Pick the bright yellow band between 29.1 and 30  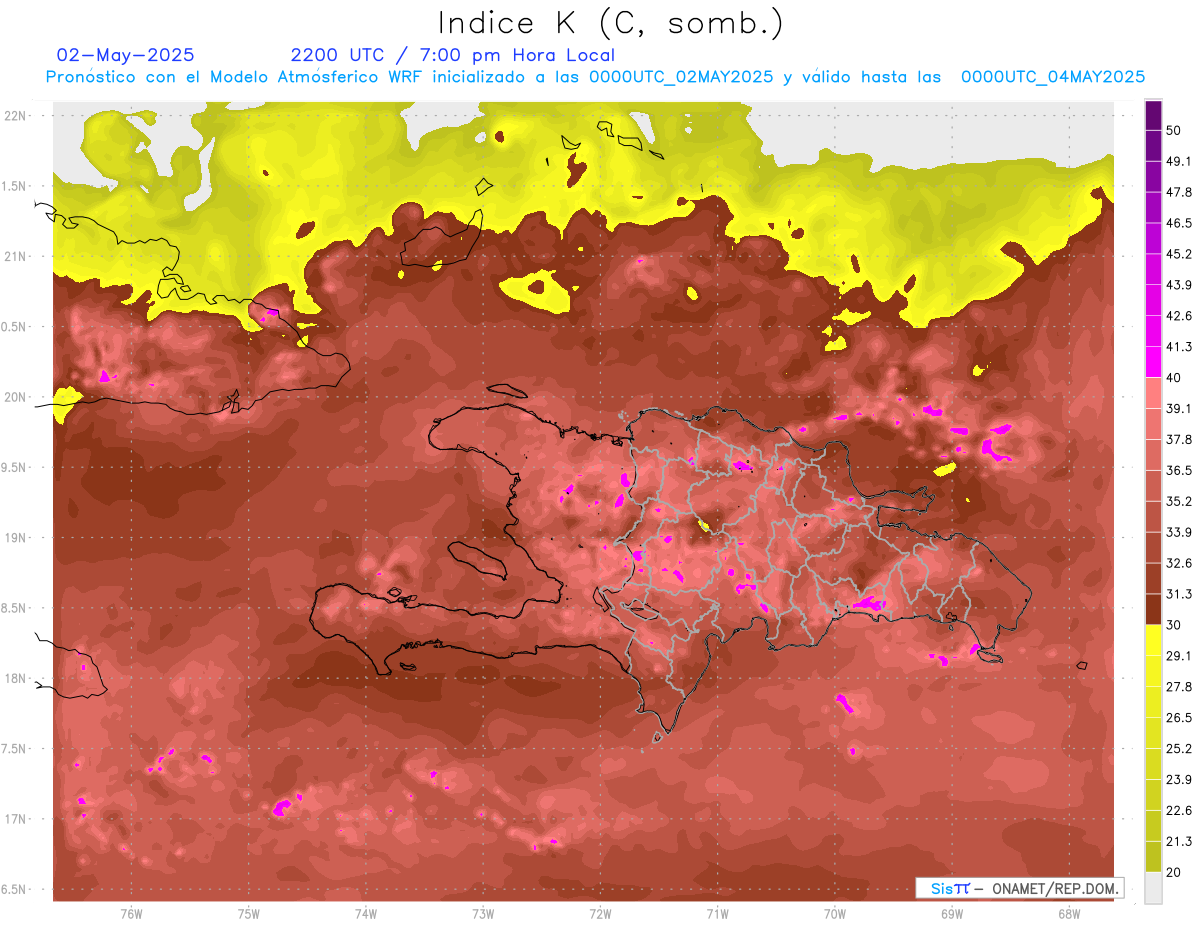pyautogui.click(x=1153, y=640)
